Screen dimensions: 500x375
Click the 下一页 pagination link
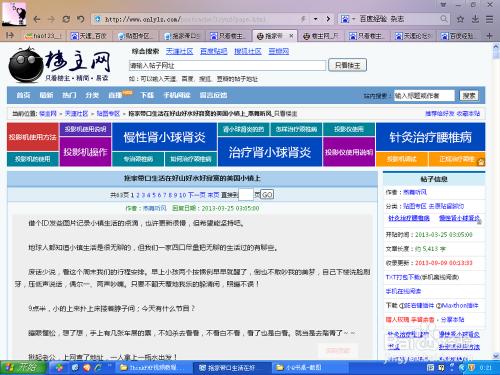click(x=197, y=195)
